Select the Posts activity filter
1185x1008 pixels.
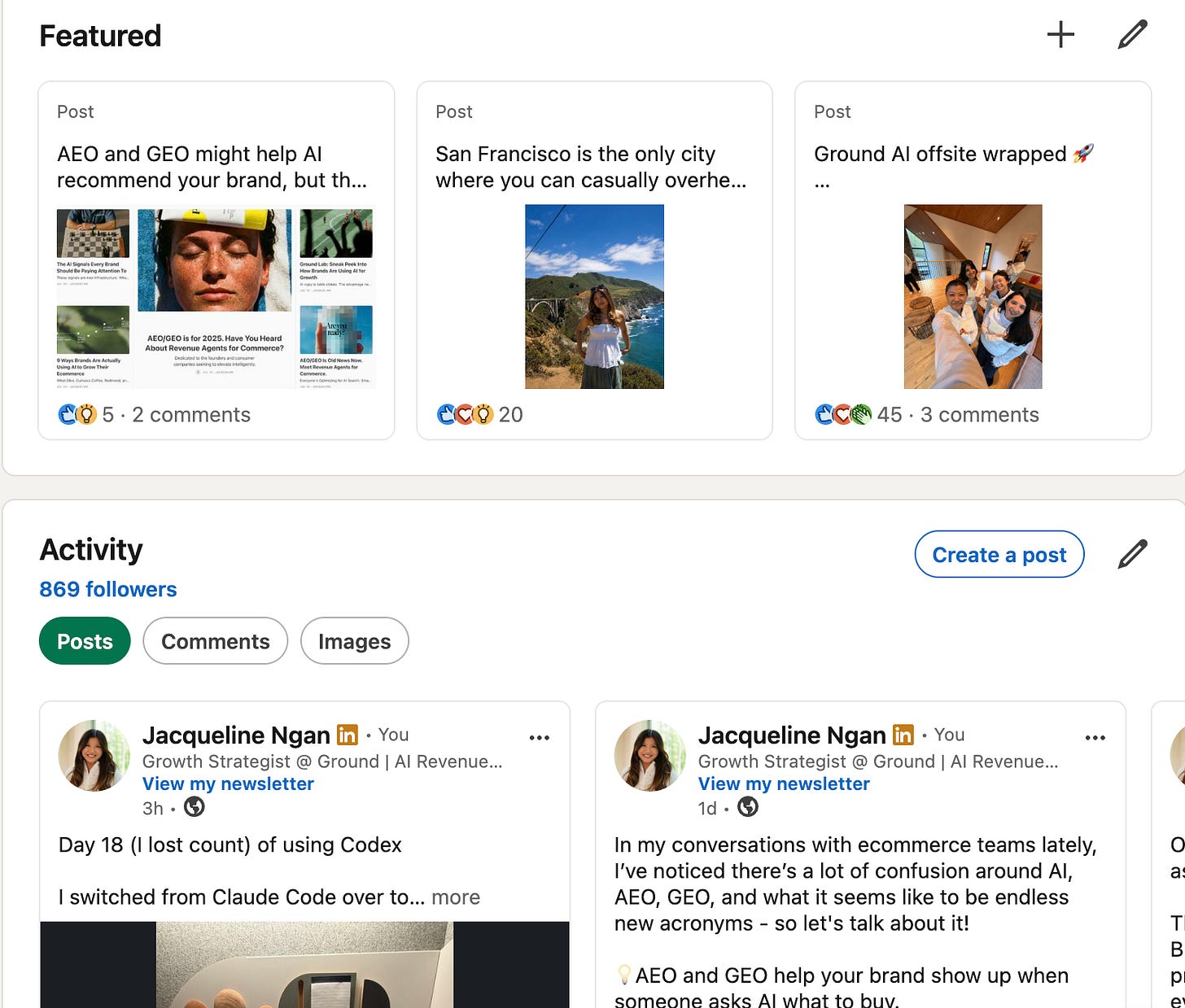tap(85, 641)
